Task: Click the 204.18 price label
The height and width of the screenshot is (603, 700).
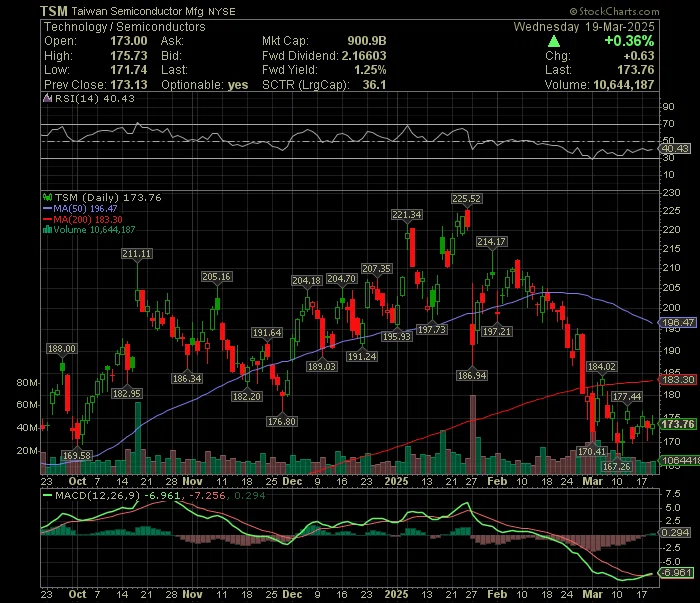Action: coord(307,280)
